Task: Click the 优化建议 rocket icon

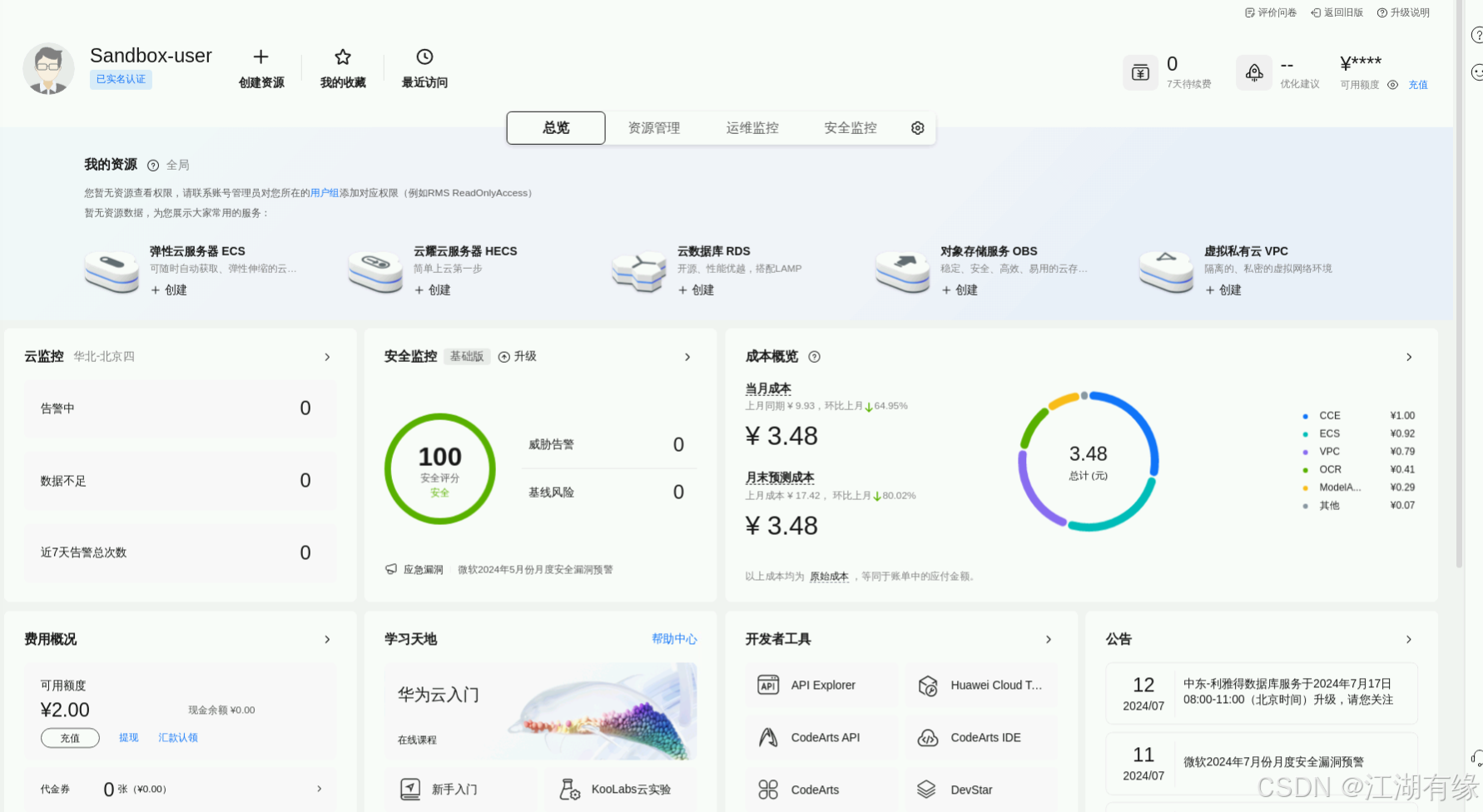Action: click(1254, 72)
